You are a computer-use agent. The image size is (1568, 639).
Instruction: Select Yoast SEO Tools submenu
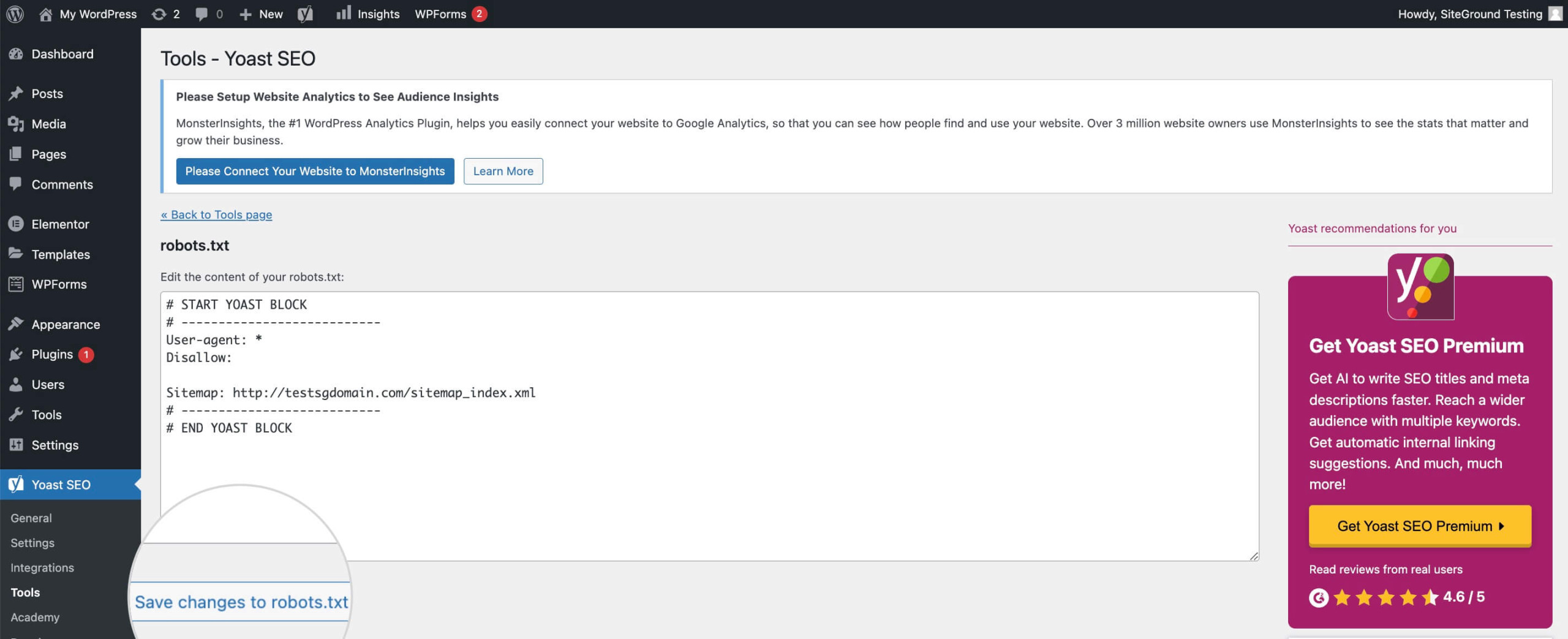tap(25, 592)
